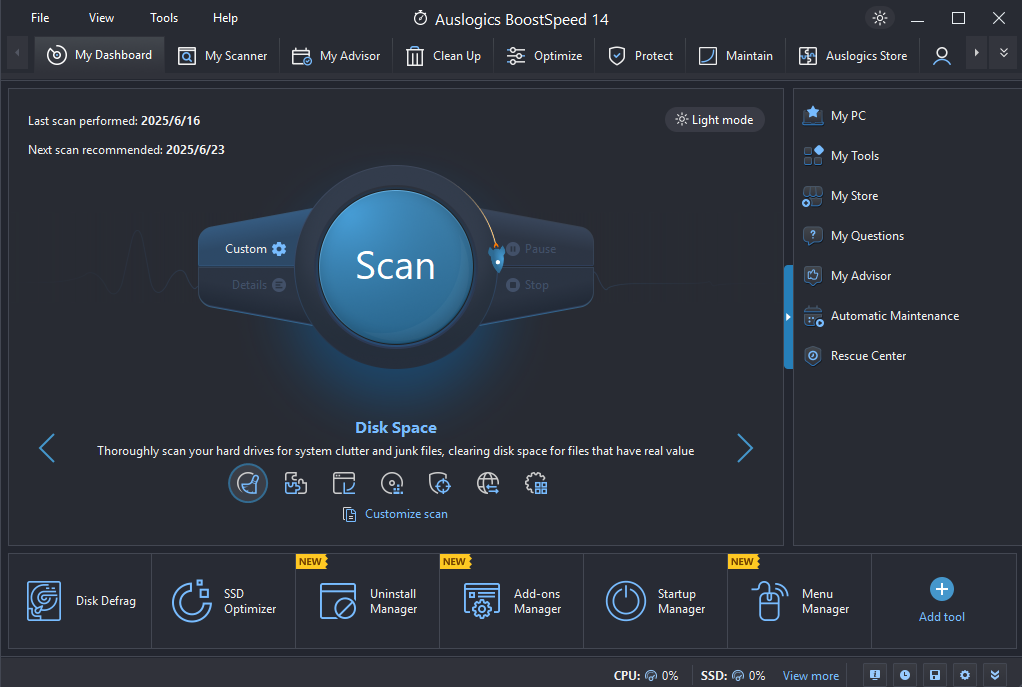The width and height of the screenshot is (1022, 687).
Task: Go to next scan category
Action: (745, 448)
